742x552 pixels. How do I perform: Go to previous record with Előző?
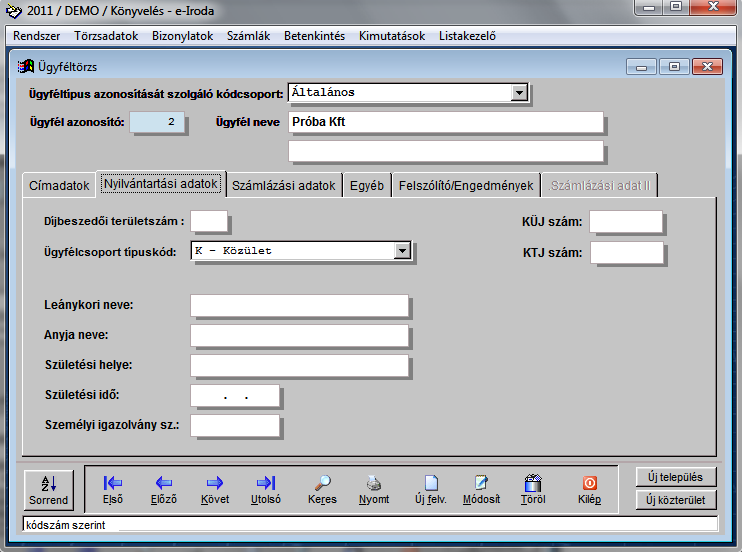point(163,483)
